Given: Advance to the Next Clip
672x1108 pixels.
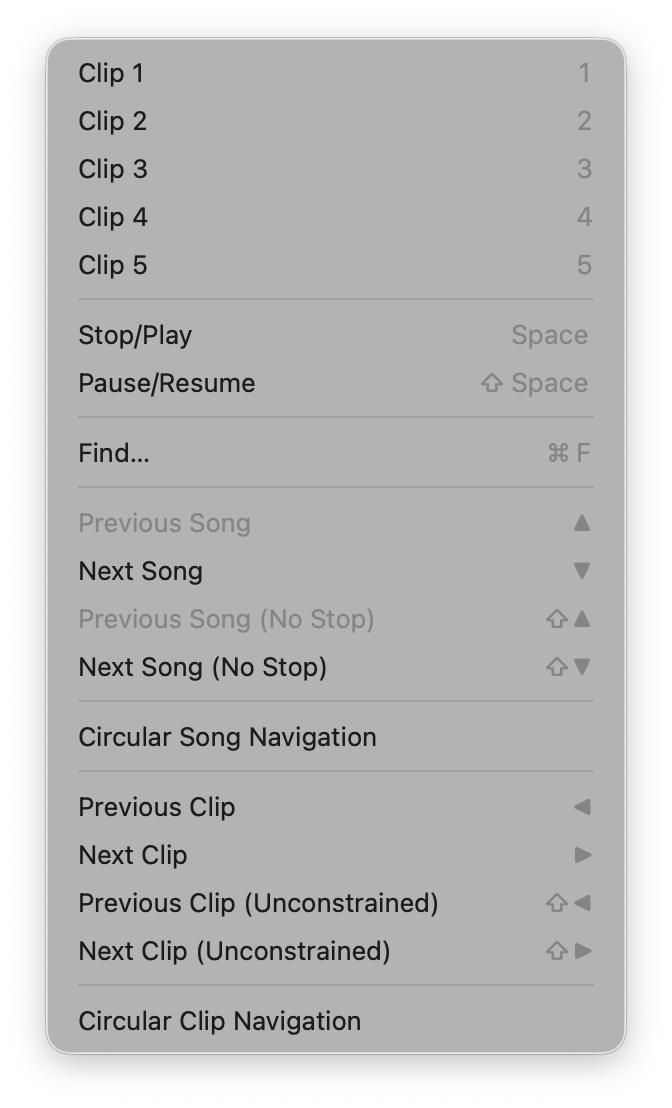Looking at the screenshot, I should pos(133,855).
